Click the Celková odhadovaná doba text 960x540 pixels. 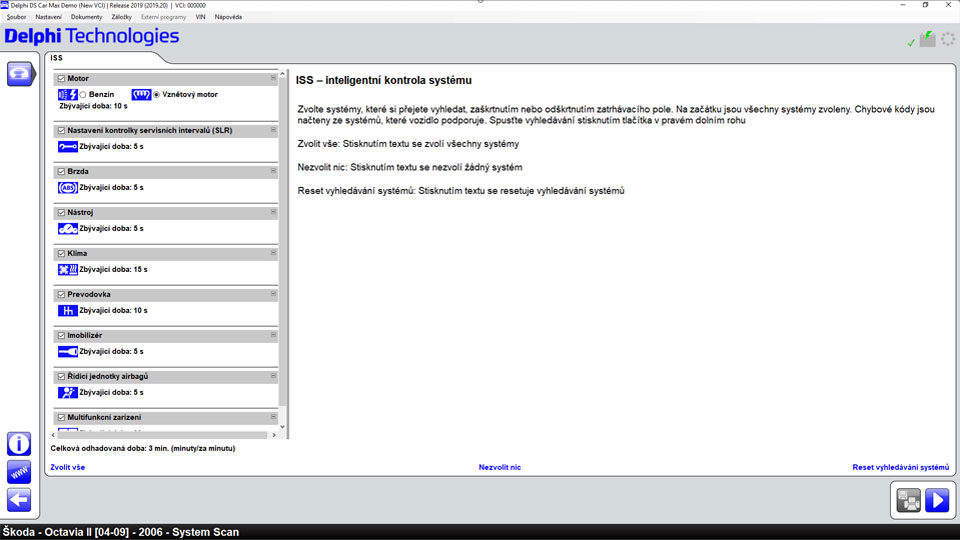[x=143, y=448]
